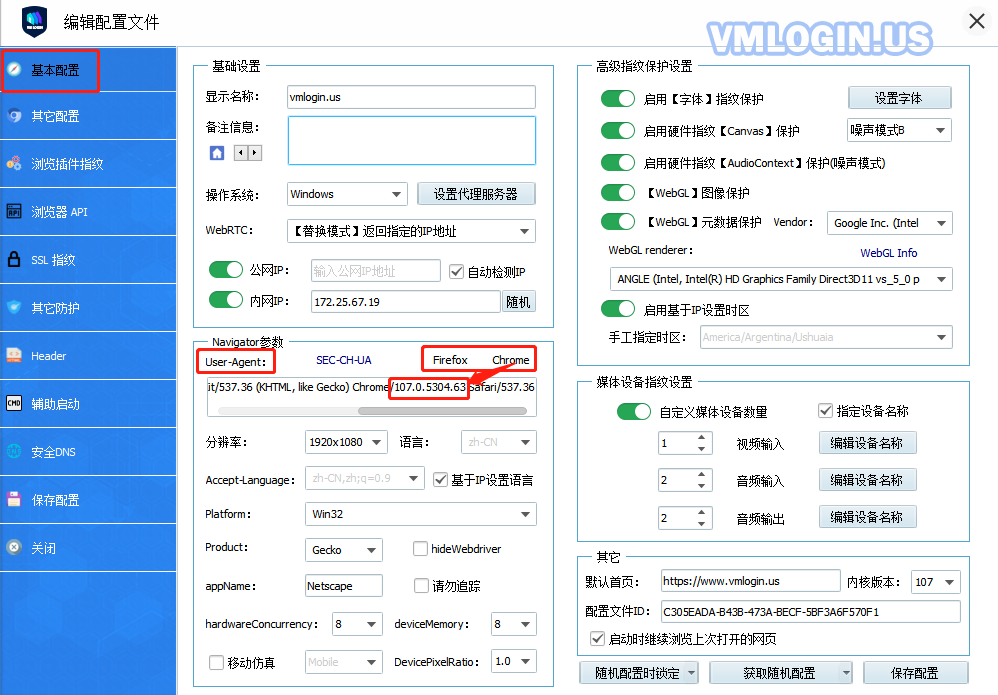Viewport: 998px width, 695px height.
Task: Click 随机 to randomize internal IP
Action: [x=518, y=302]
